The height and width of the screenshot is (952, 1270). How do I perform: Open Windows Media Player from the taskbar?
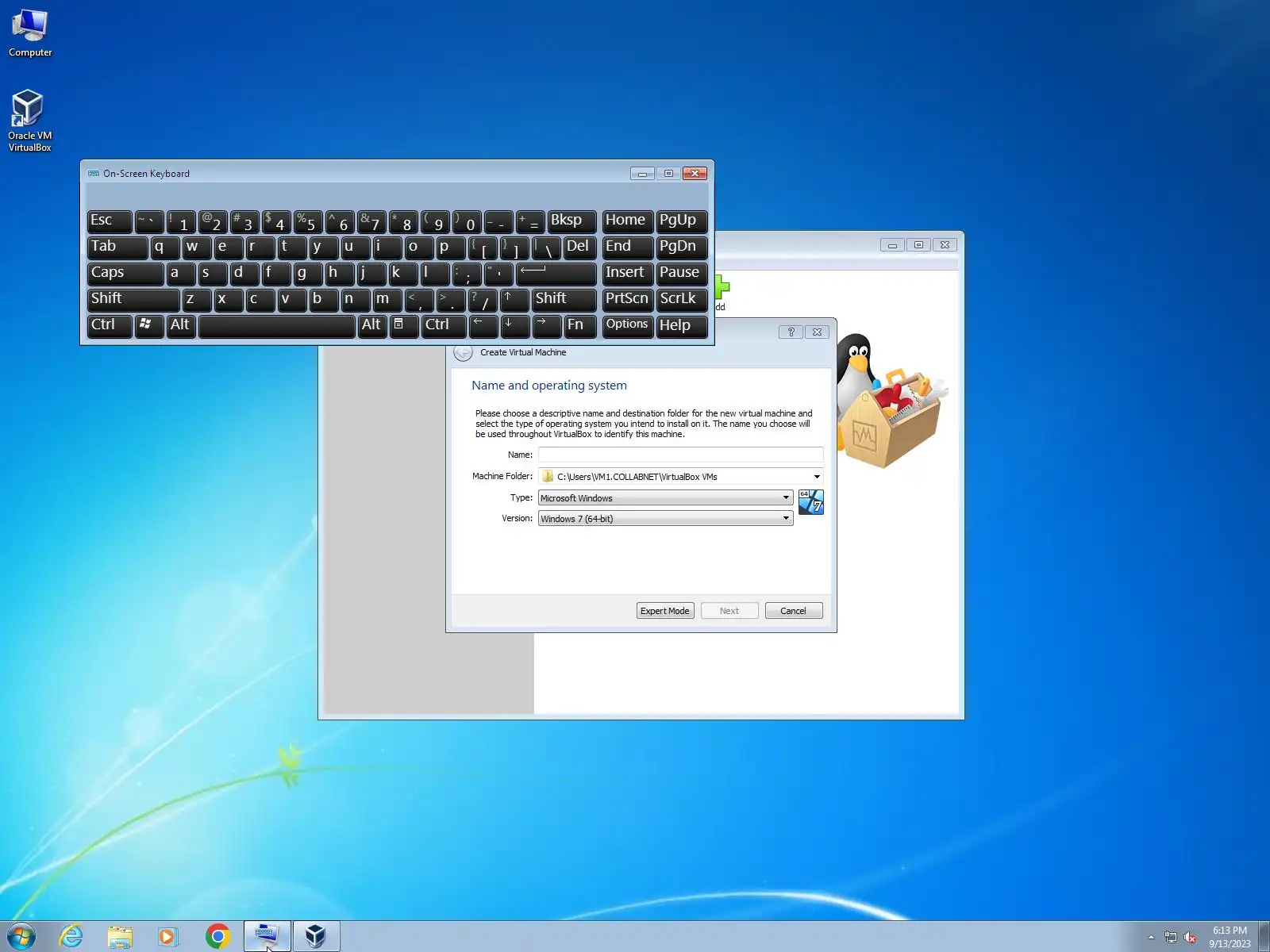coord(167,936)
